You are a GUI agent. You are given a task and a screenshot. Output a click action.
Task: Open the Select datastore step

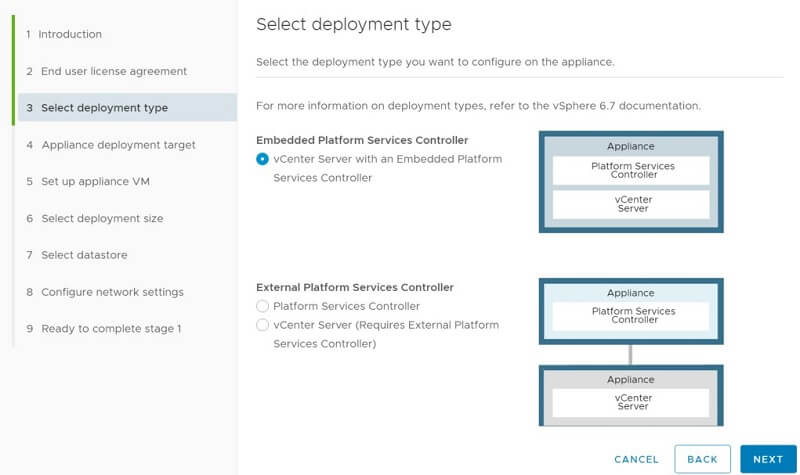click(x=85, y=255)
